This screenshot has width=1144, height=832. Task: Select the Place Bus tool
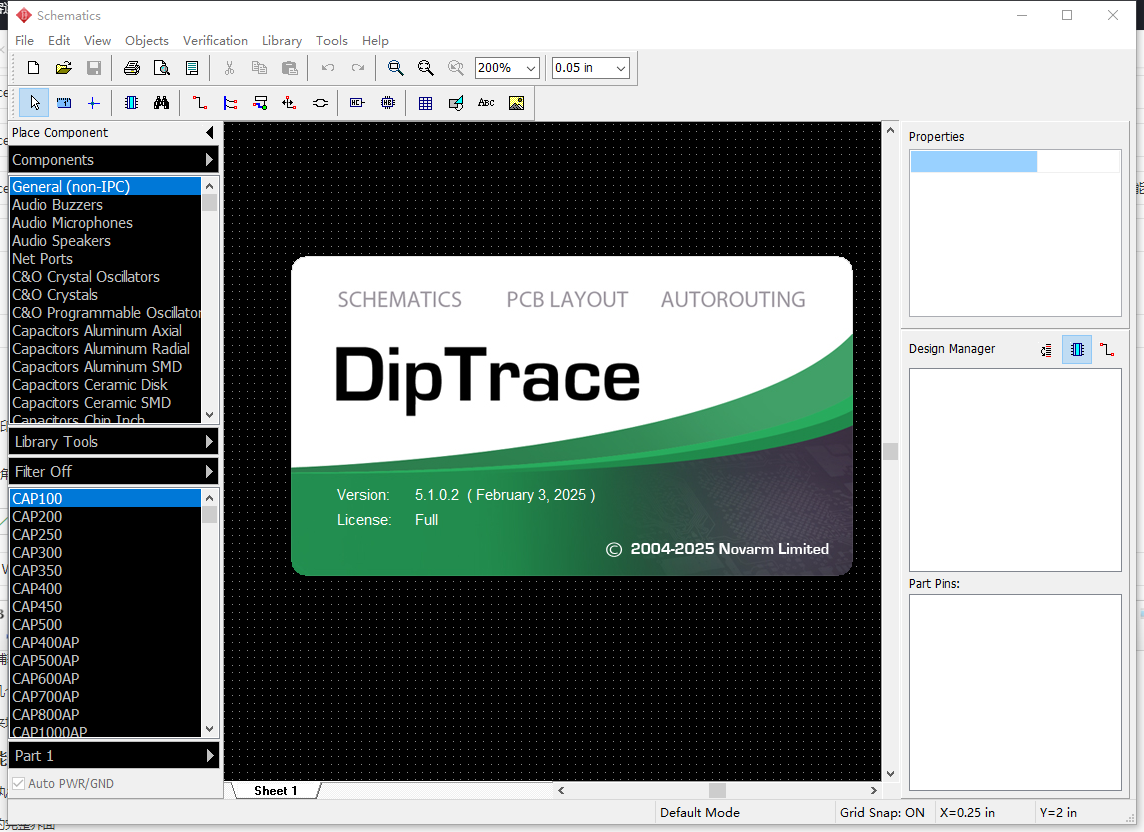230,103
